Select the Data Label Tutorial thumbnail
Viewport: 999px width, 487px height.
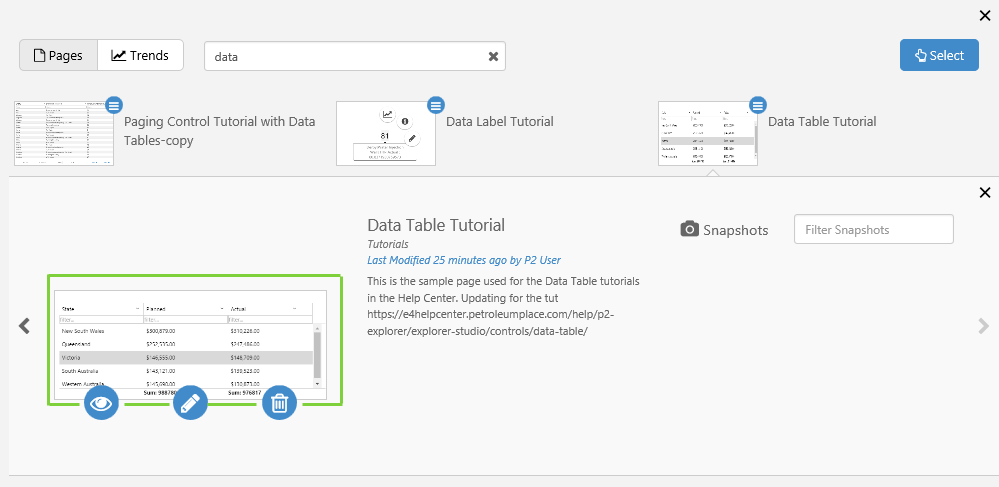[x=386, y=133]
